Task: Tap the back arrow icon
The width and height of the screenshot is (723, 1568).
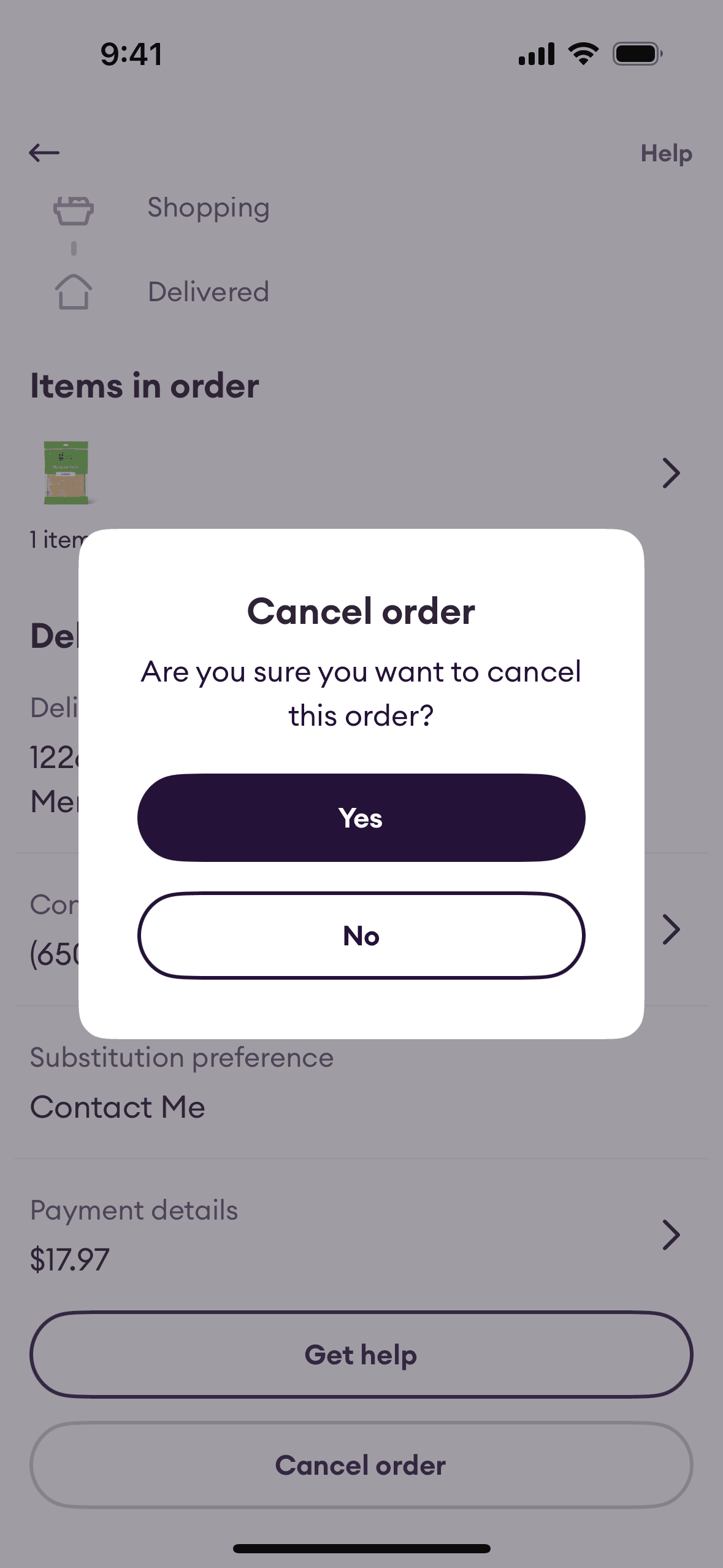Action: 44,153
